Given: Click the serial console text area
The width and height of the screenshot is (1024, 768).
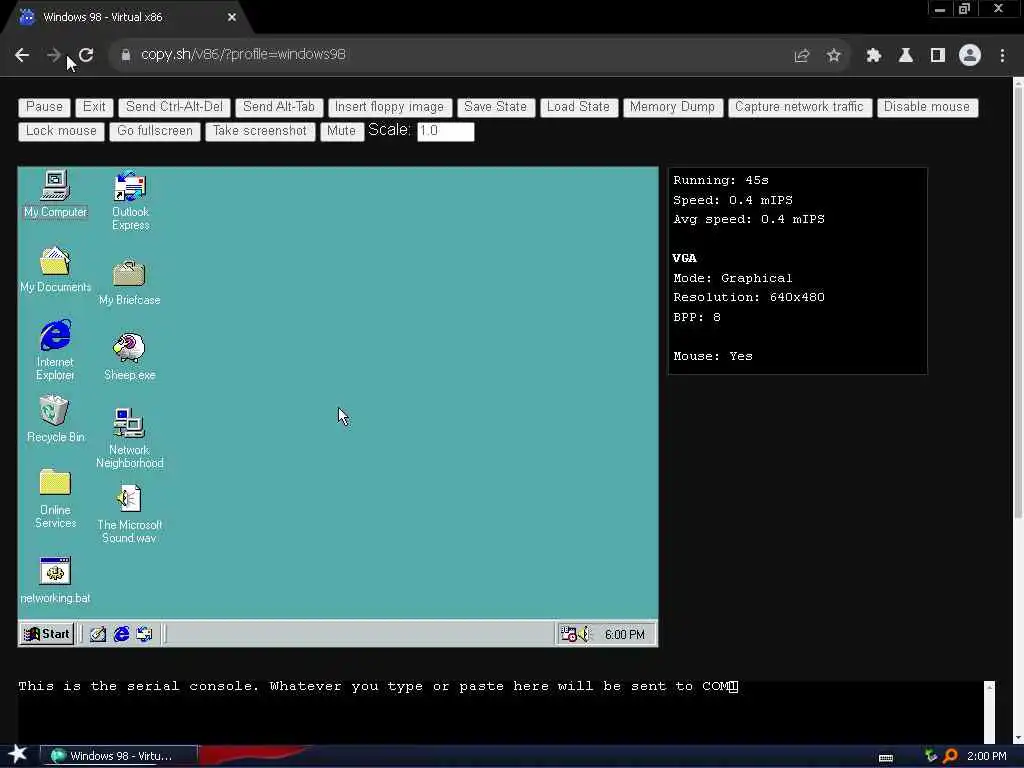Looking at the screenshot, I should click(501, 712).
